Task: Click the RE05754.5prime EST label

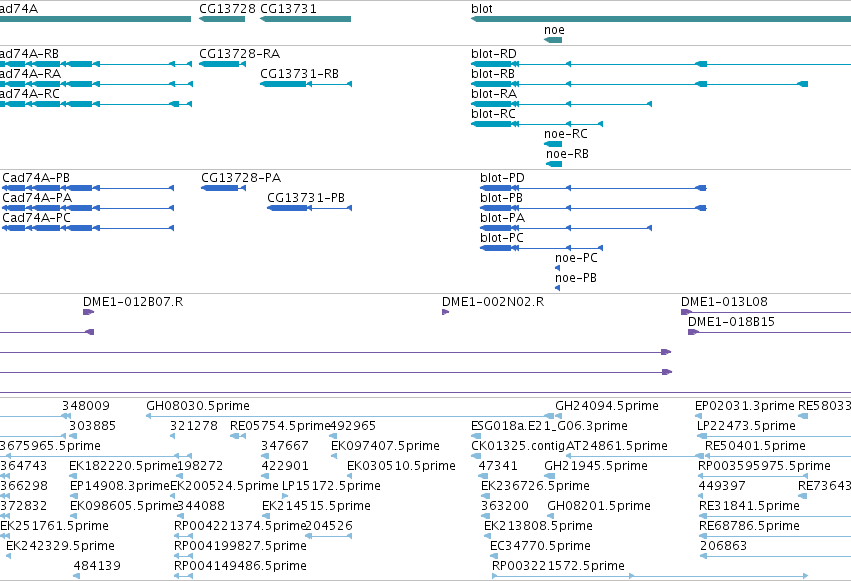Action: coord(280,426)
